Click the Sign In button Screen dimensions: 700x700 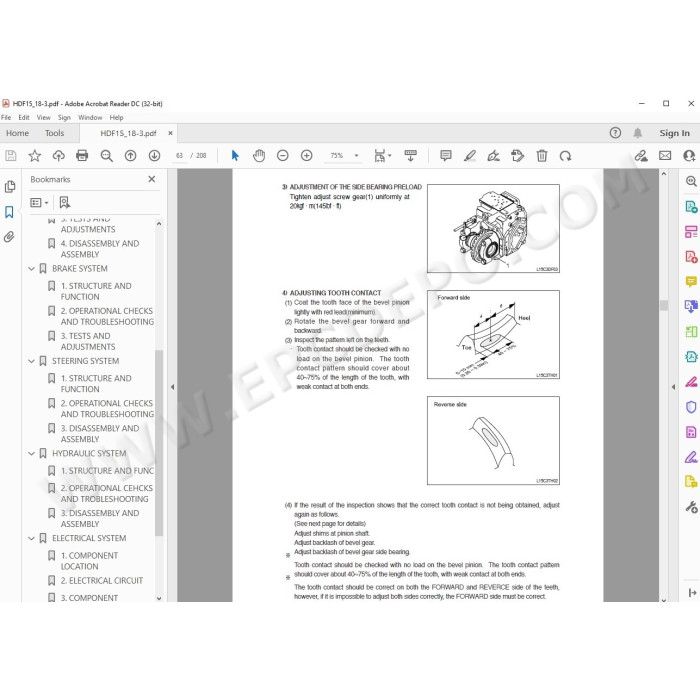674,133
